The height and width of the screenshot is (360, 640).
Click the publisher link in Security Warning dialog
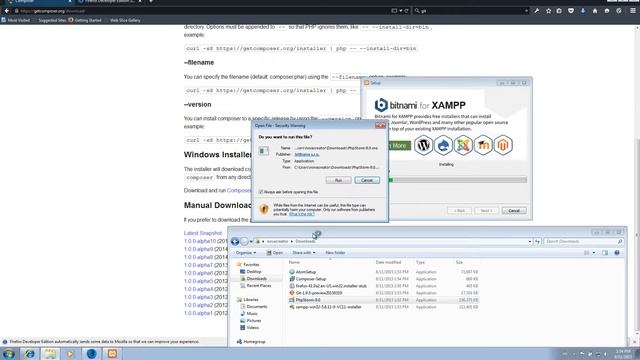click(307, 155)
